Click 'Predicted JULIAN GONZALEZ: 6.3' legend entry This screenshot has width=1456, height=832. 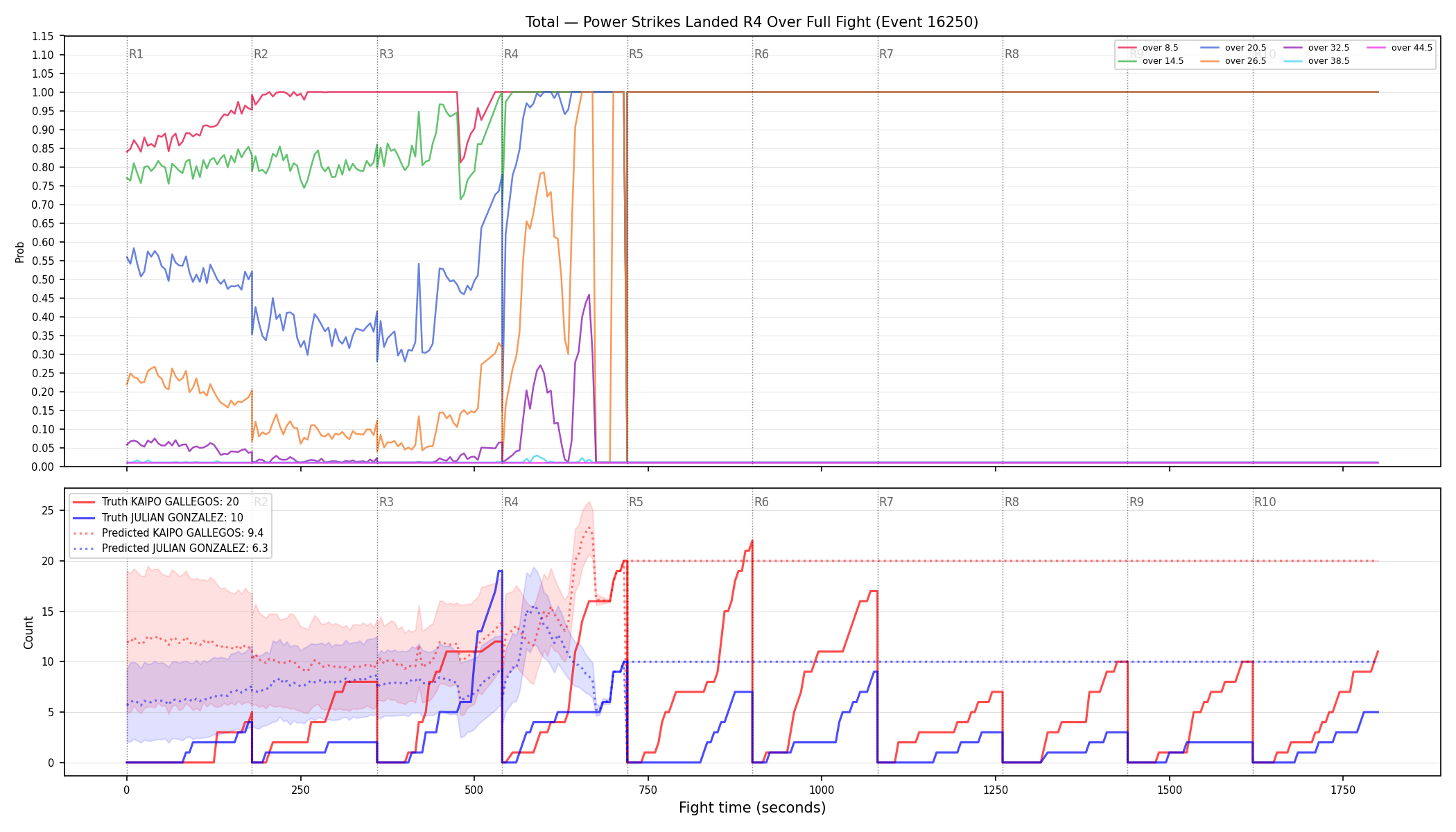171,548
